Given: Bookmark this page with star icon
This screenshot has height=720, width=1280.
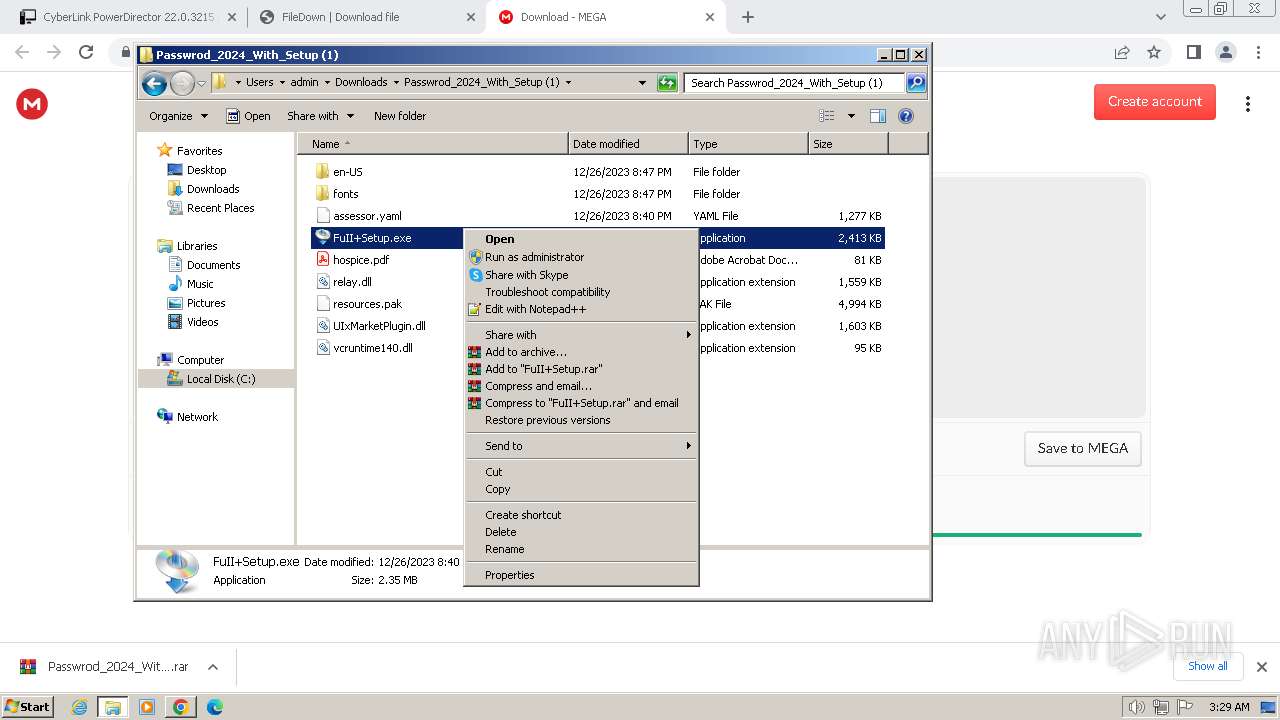Looking at the screenshot, I should (1154, 52).
